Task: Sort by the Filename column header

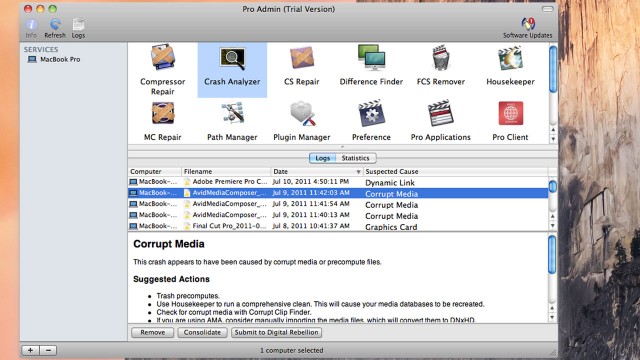Action: click(x=226, y=171)
